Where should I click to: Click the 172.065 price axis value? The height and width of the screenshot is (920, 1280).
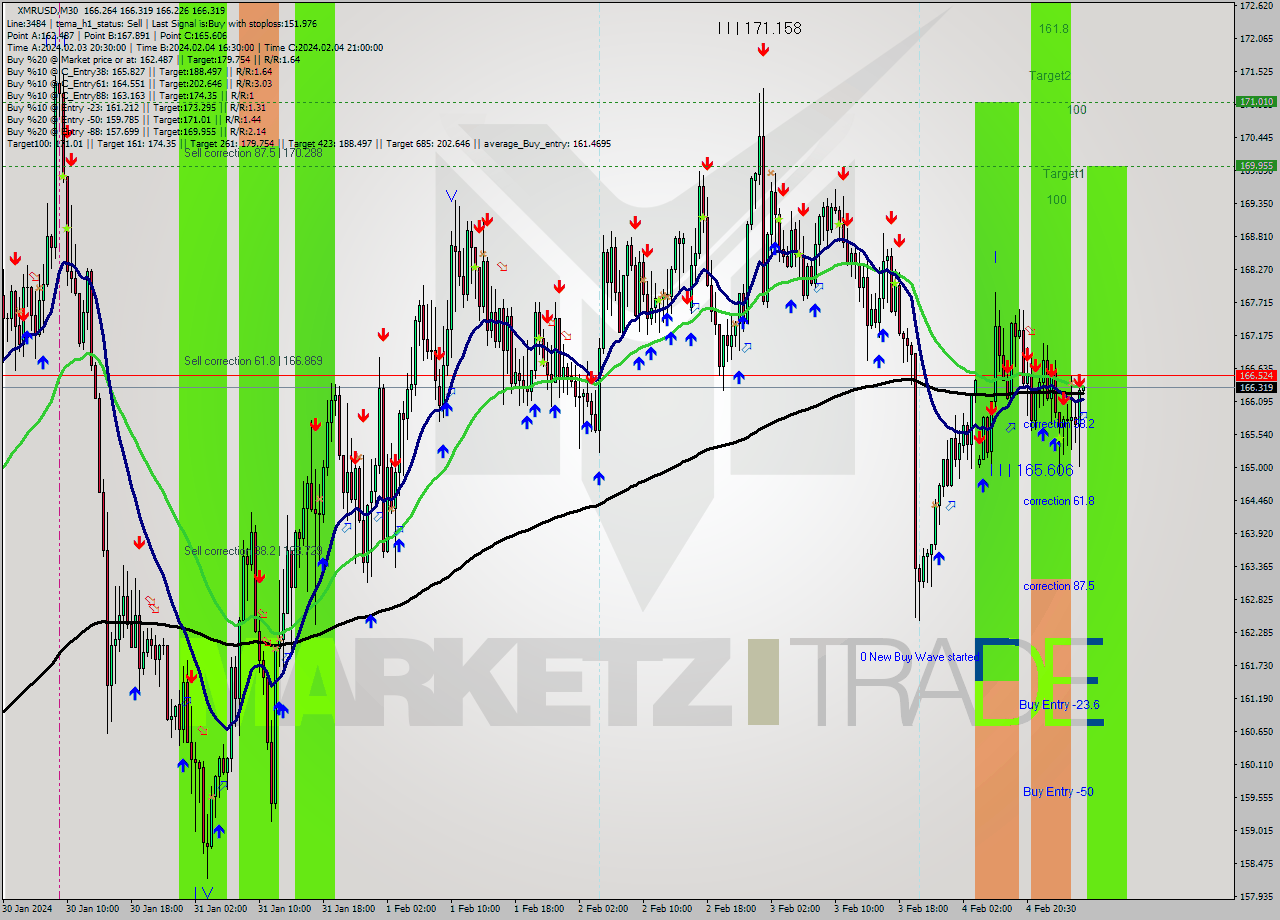coord(1256,39)
